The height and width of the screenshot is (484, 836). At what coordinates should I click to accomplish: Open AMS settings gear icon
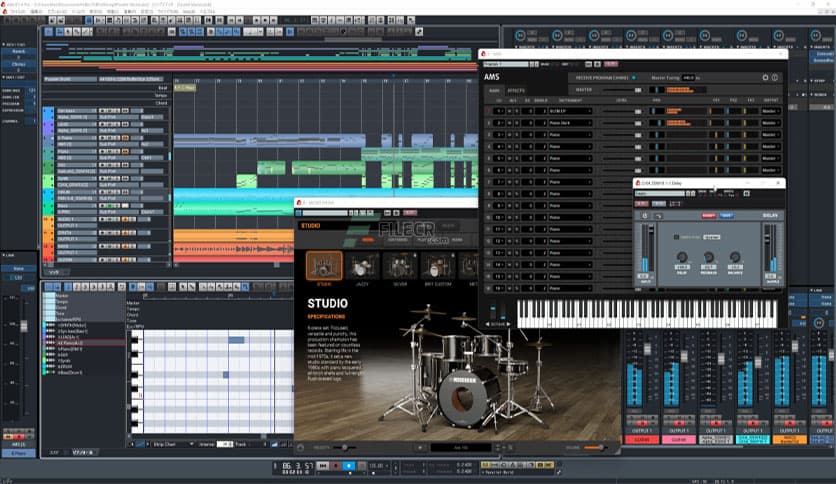click(766, 77)
